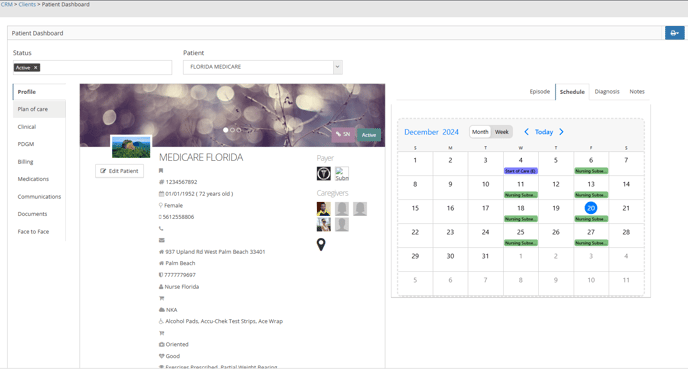Open the circular payer logo icon
688x369 pixels.
coord(324,174)
